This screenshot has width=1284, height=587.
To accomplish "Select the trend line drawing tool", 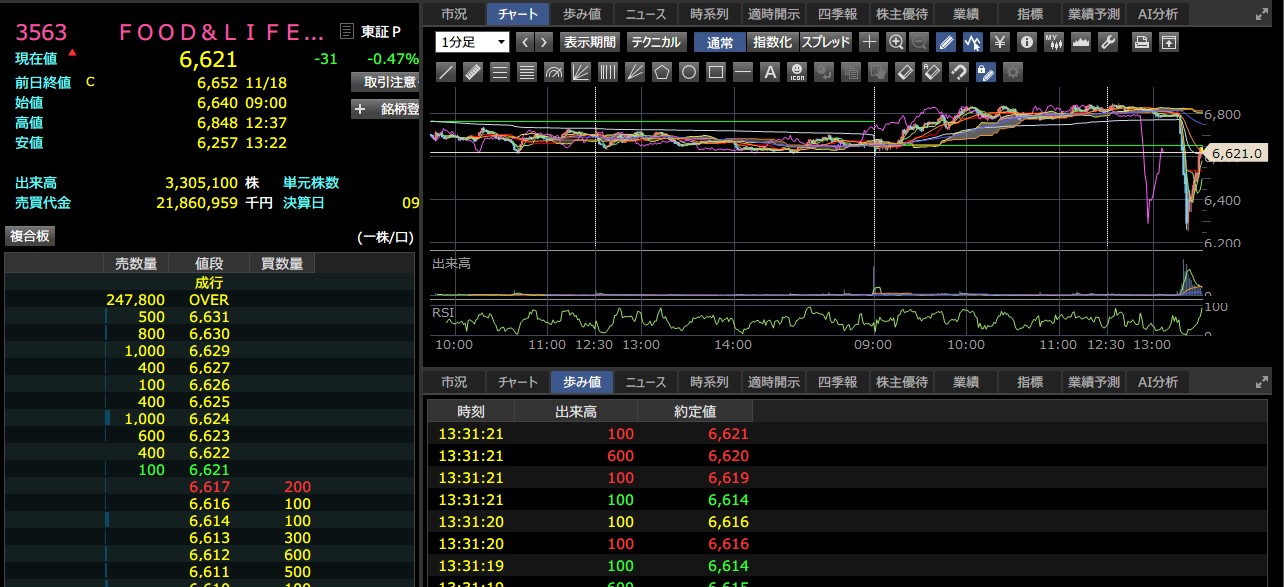I will tap(447, 72).
